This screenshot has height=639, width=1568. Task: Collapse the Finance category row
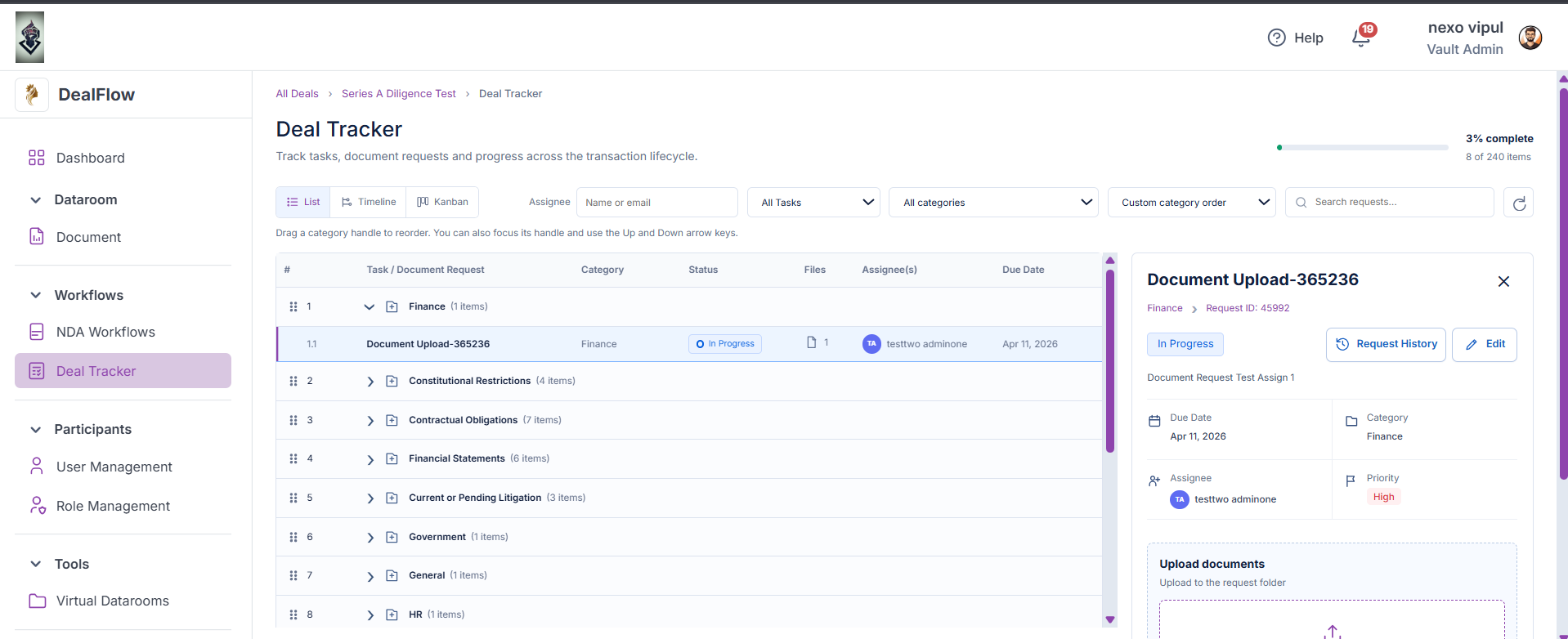(x=370, y=307)
